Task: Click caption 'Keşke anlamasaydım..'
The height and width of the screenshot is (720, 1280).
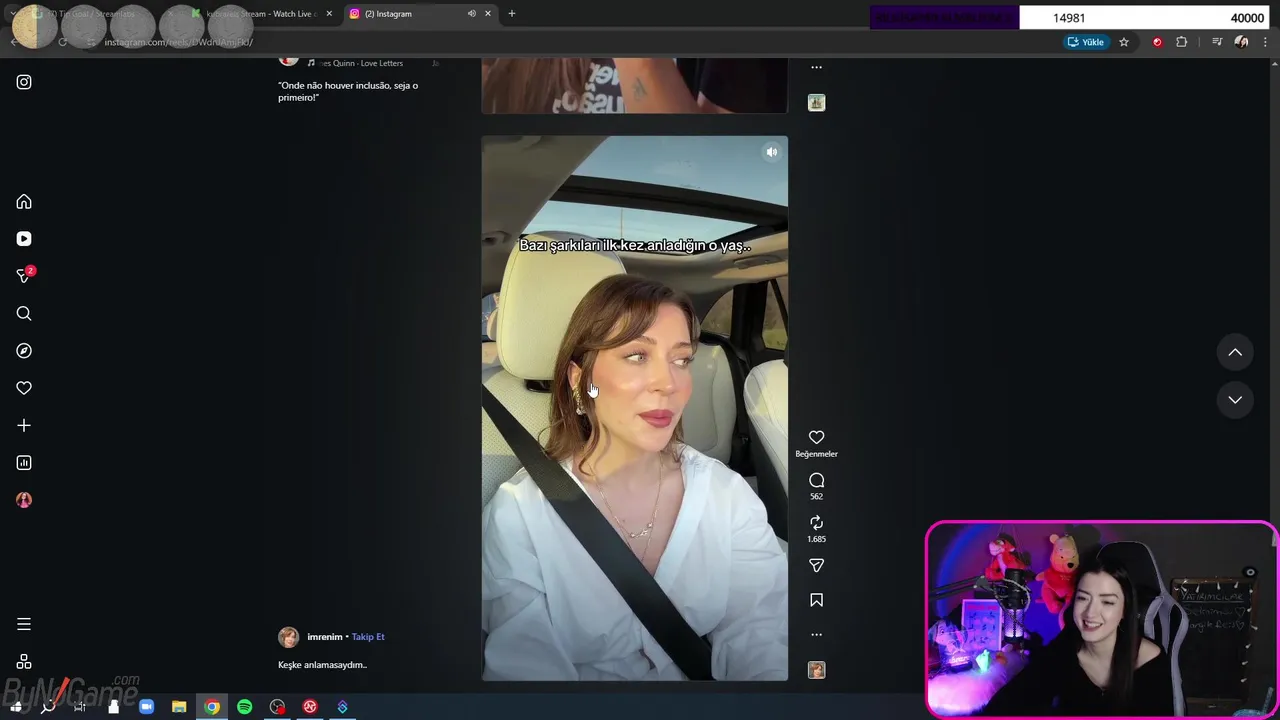Action: tap(322, 665)
